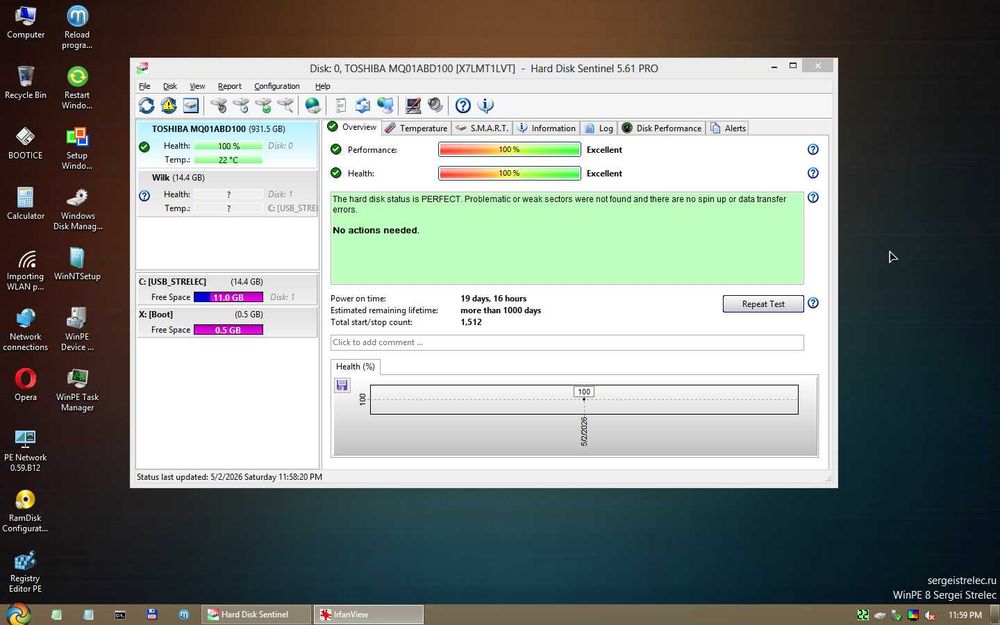Click the IrfanView taskbar button
Viewport: 1000px width, 625px height.
369,615
